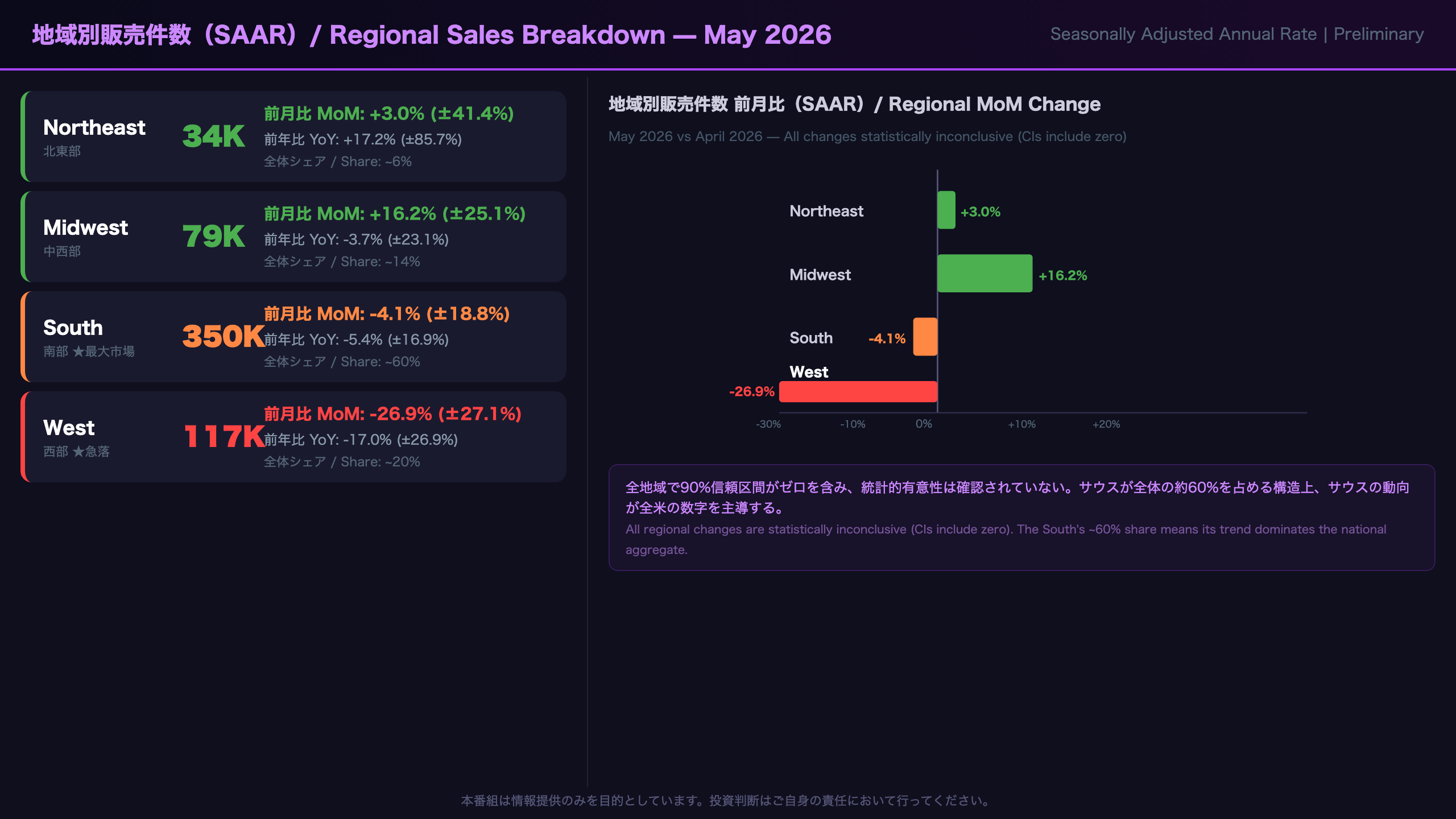Click the Midwest YoY -3.7% line
Viewport: 1456px width, 819px height.
[357, 239]
